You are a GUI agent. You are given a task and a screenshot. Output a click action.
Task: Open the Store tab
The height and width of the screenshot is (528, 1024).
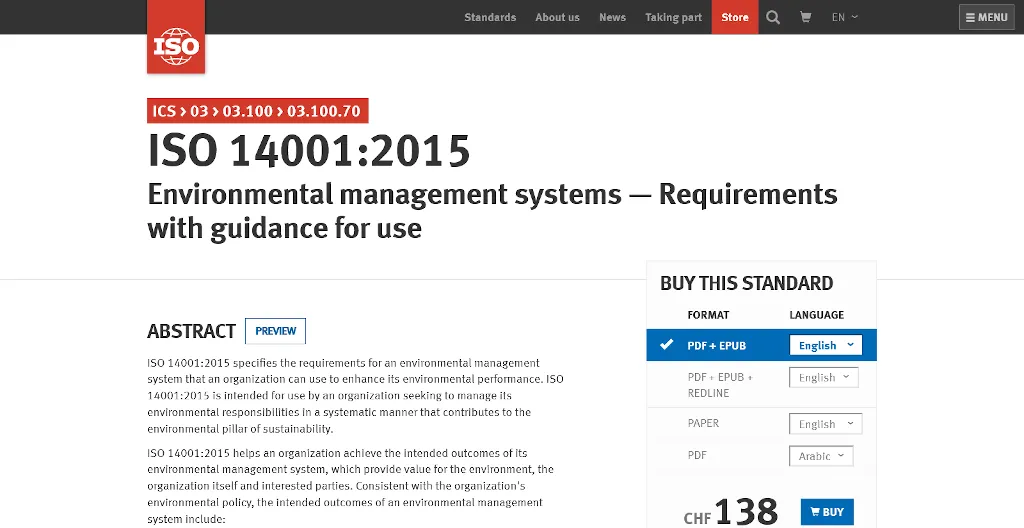[735, 17]
